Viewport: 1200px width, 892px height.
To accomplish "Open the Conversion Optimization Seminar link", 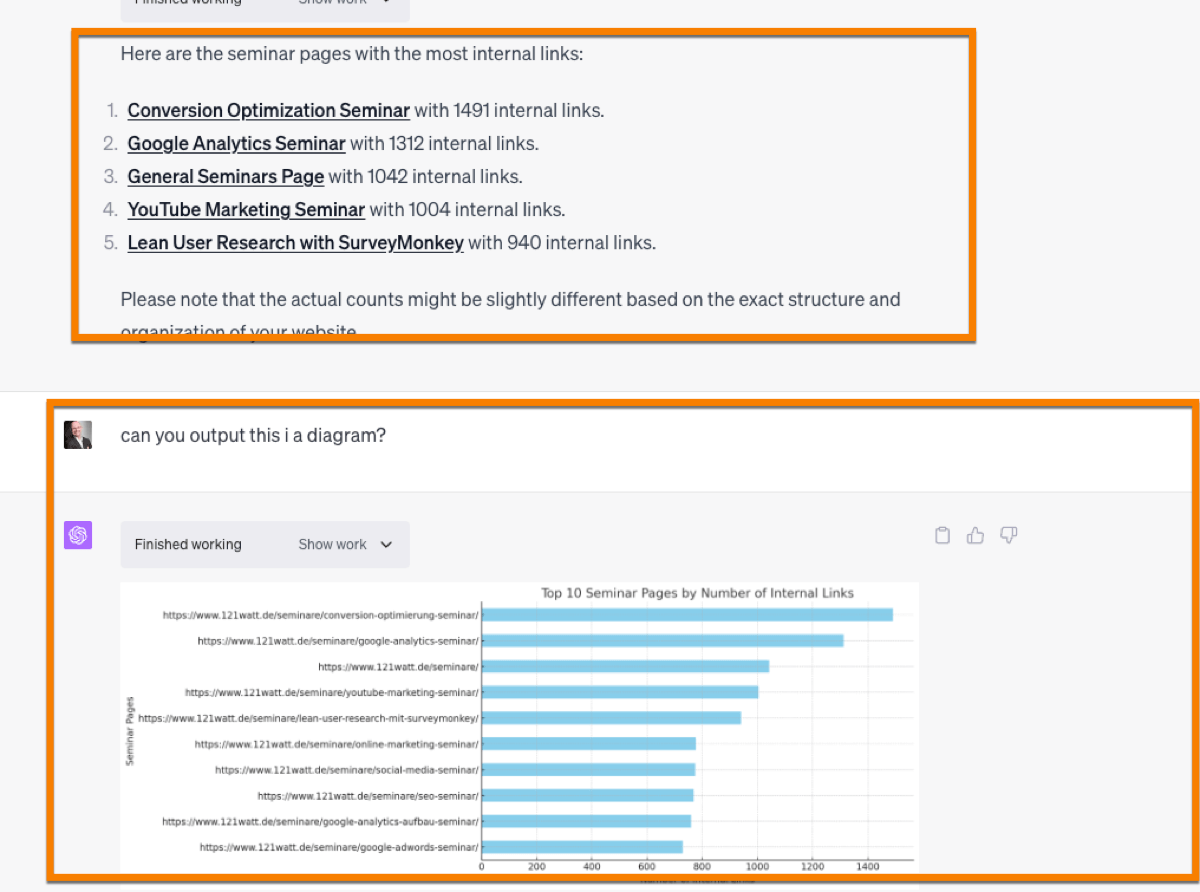I will (268, 111).
